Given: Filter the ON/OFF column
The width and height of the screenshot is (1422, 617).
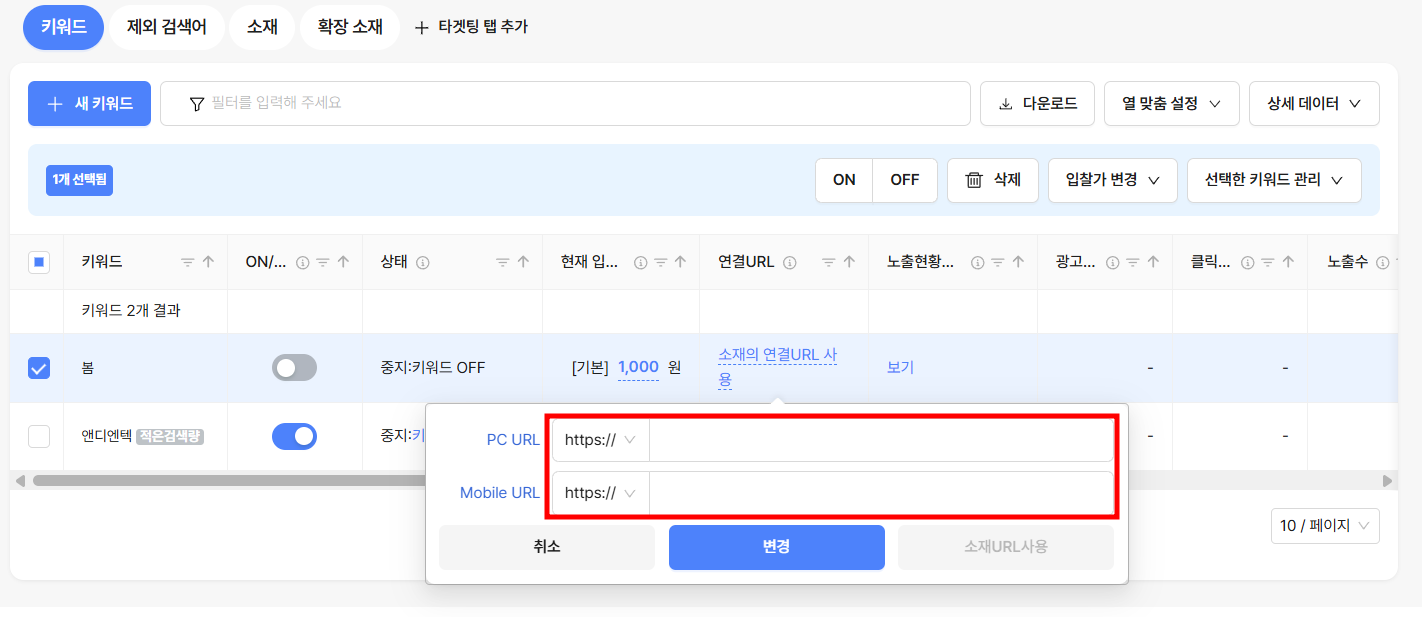Looking at the screenshot, I should click(323, 262).
